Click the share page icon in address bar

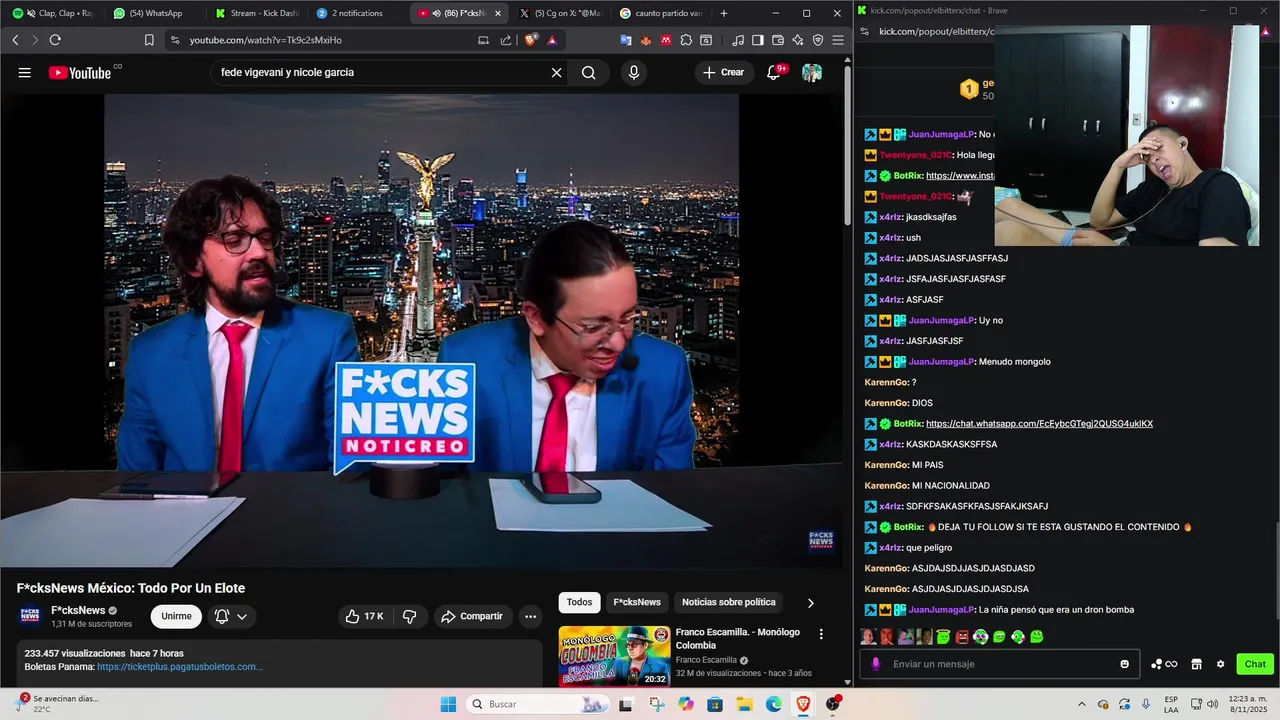pyautogui.click(x=506, y=40)
